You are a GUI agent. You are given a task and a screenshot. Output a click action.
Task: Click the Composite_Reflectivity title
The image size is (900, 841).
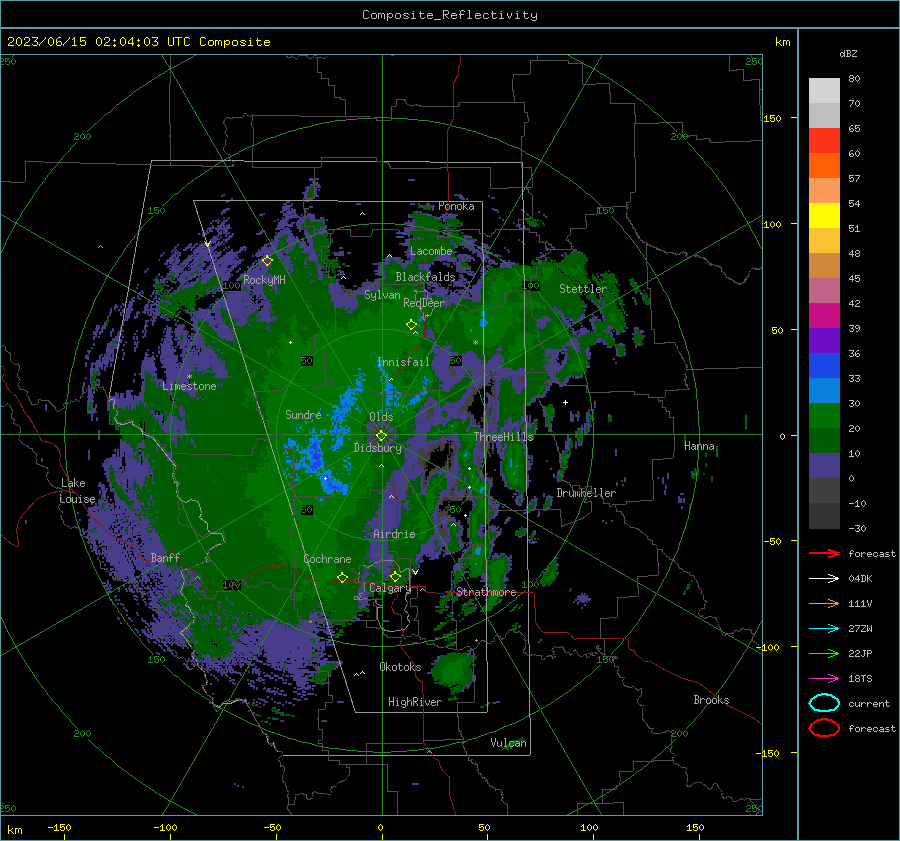point(450,15)
